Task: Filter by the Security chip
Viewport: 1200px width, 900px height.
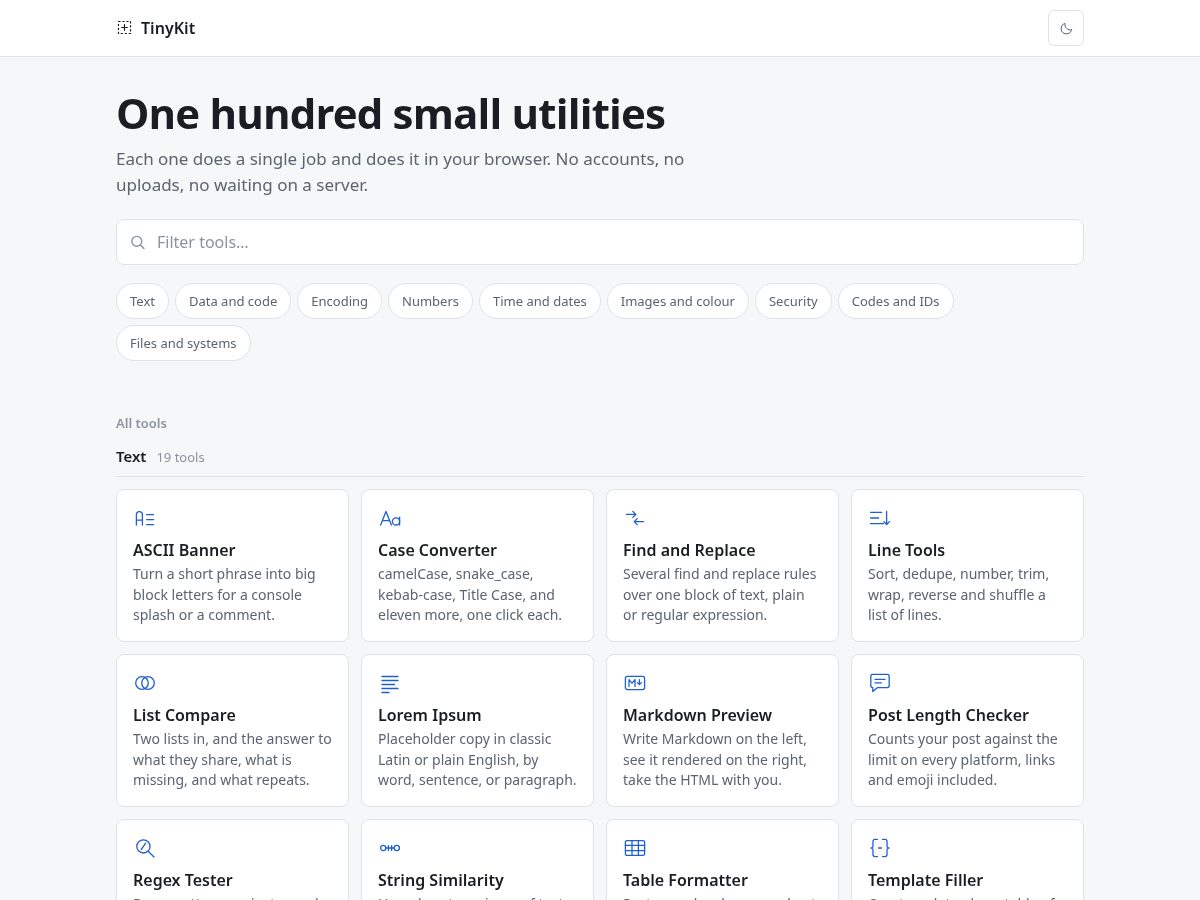Action: click(x=793, y=301)
